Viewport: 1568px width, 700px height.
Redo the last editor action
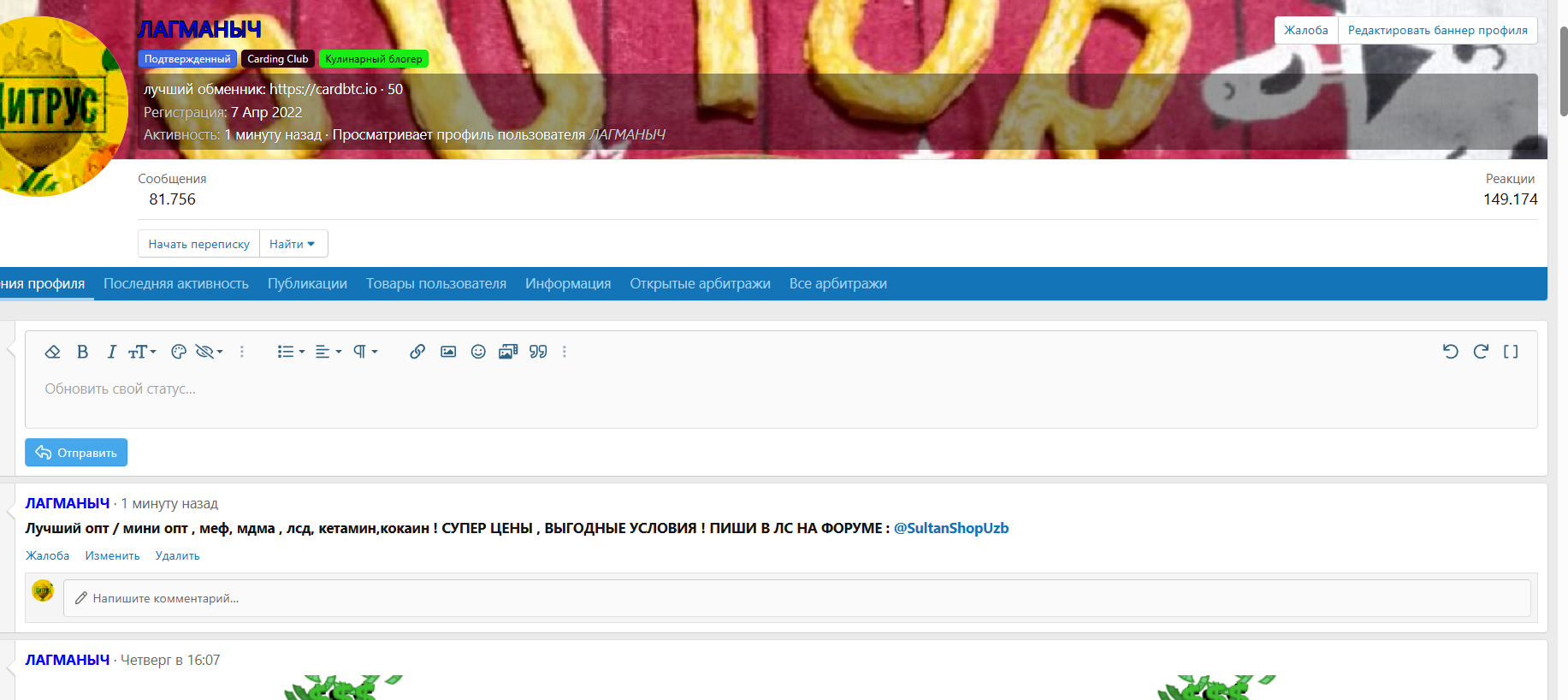(1481, 352)
